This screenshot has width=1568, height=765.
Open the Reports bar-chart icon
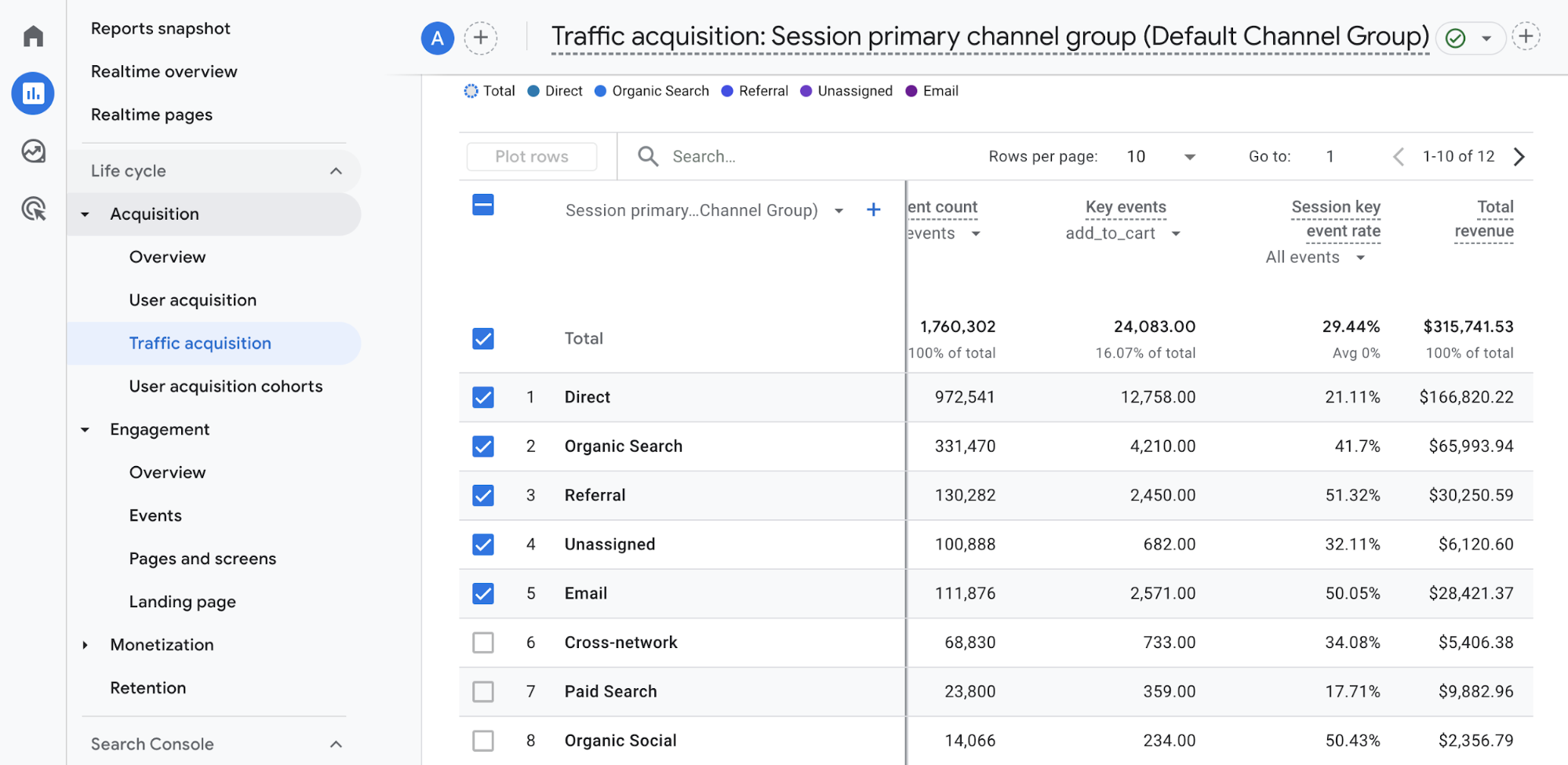[x=33, y=93]
